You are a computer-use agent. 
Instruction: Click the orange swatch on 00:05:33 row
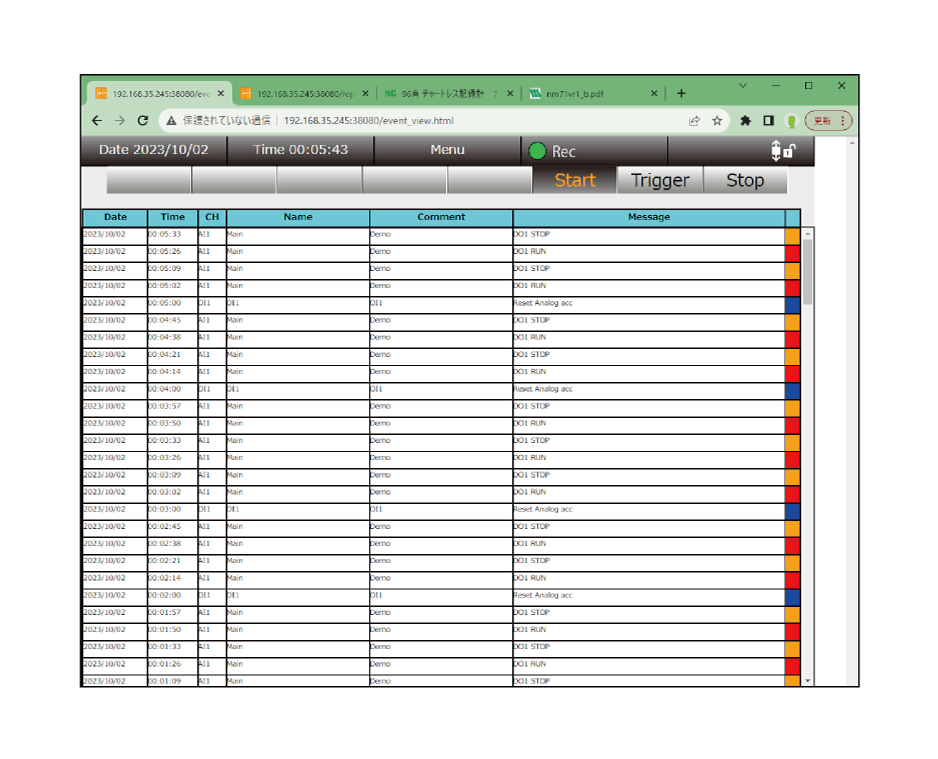(792, 235)
